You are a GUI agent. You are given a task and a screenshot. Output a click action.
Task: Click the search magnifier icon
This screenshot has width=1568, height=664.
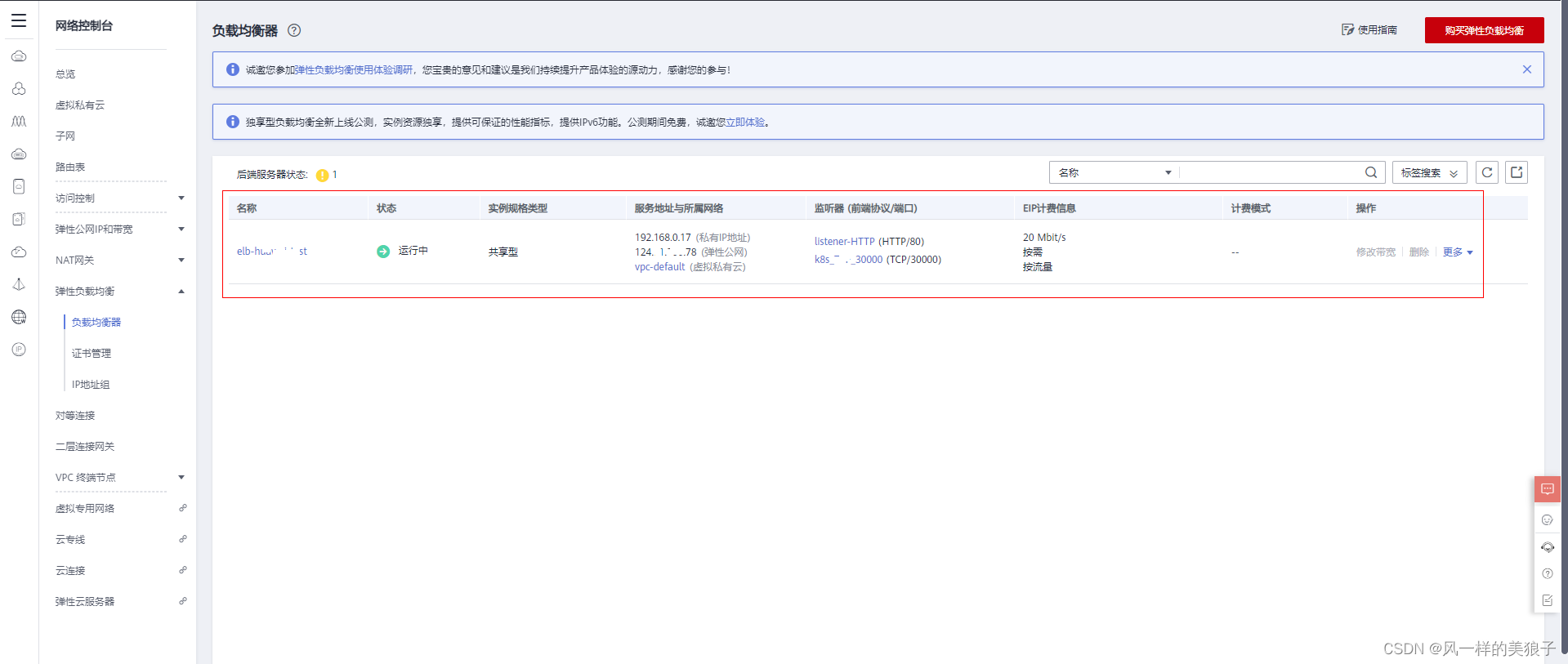[x=1371, y=172]
